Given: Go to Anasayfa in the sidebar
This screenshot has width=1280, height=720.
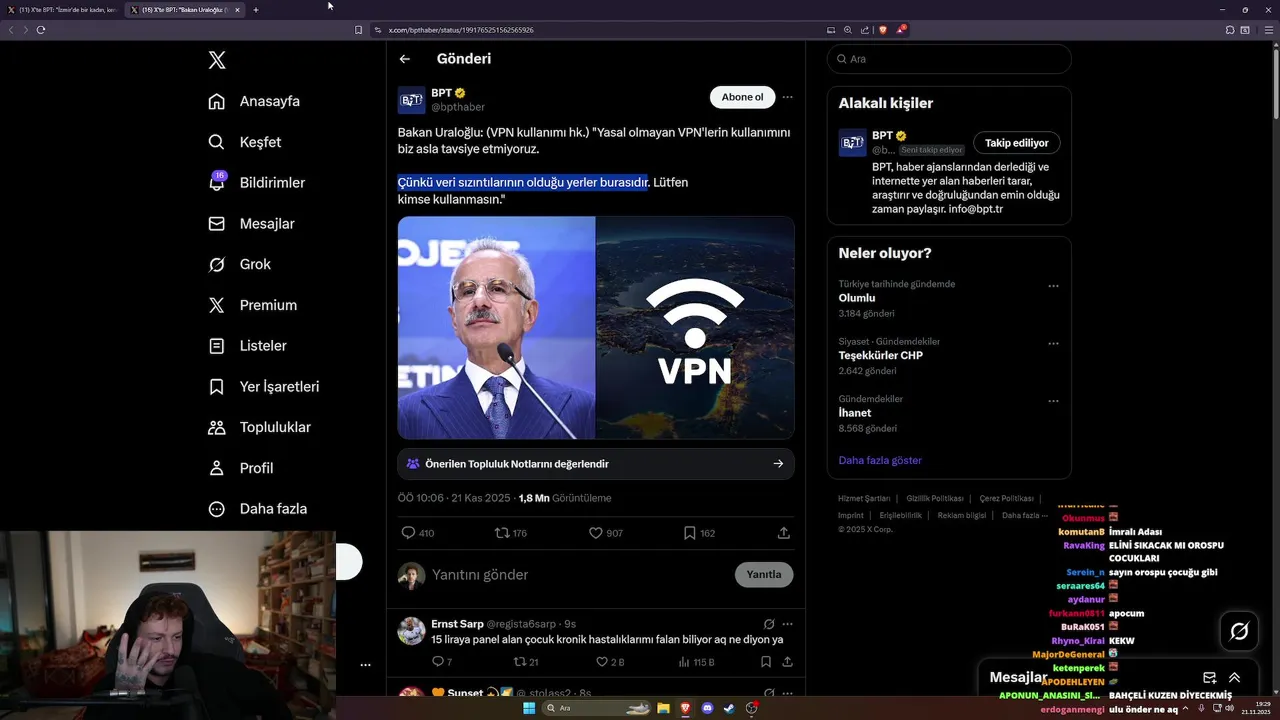Looking at the screenshot, I should point(254,101).
